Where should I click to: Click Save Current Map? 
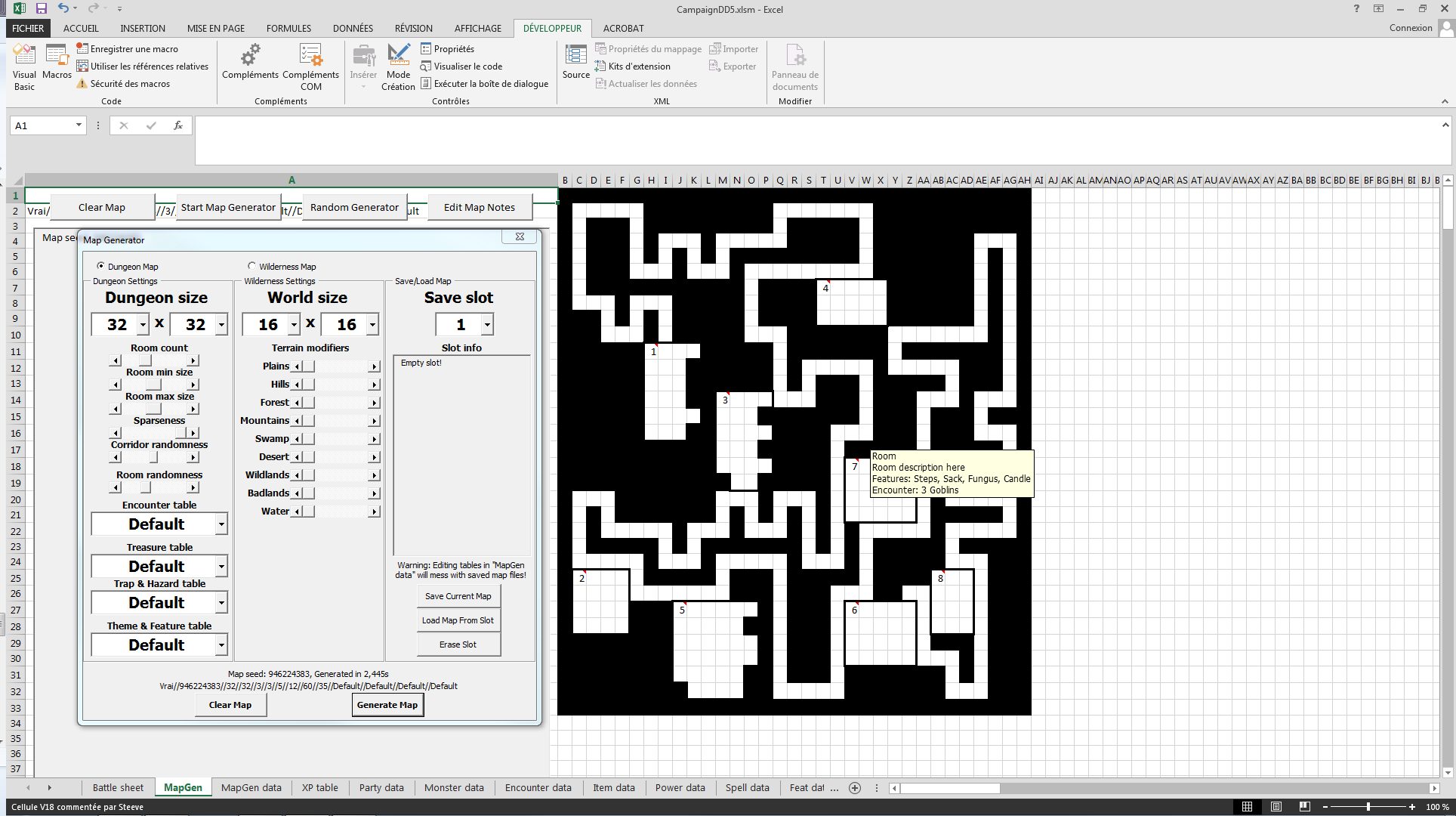pos(458,596)
